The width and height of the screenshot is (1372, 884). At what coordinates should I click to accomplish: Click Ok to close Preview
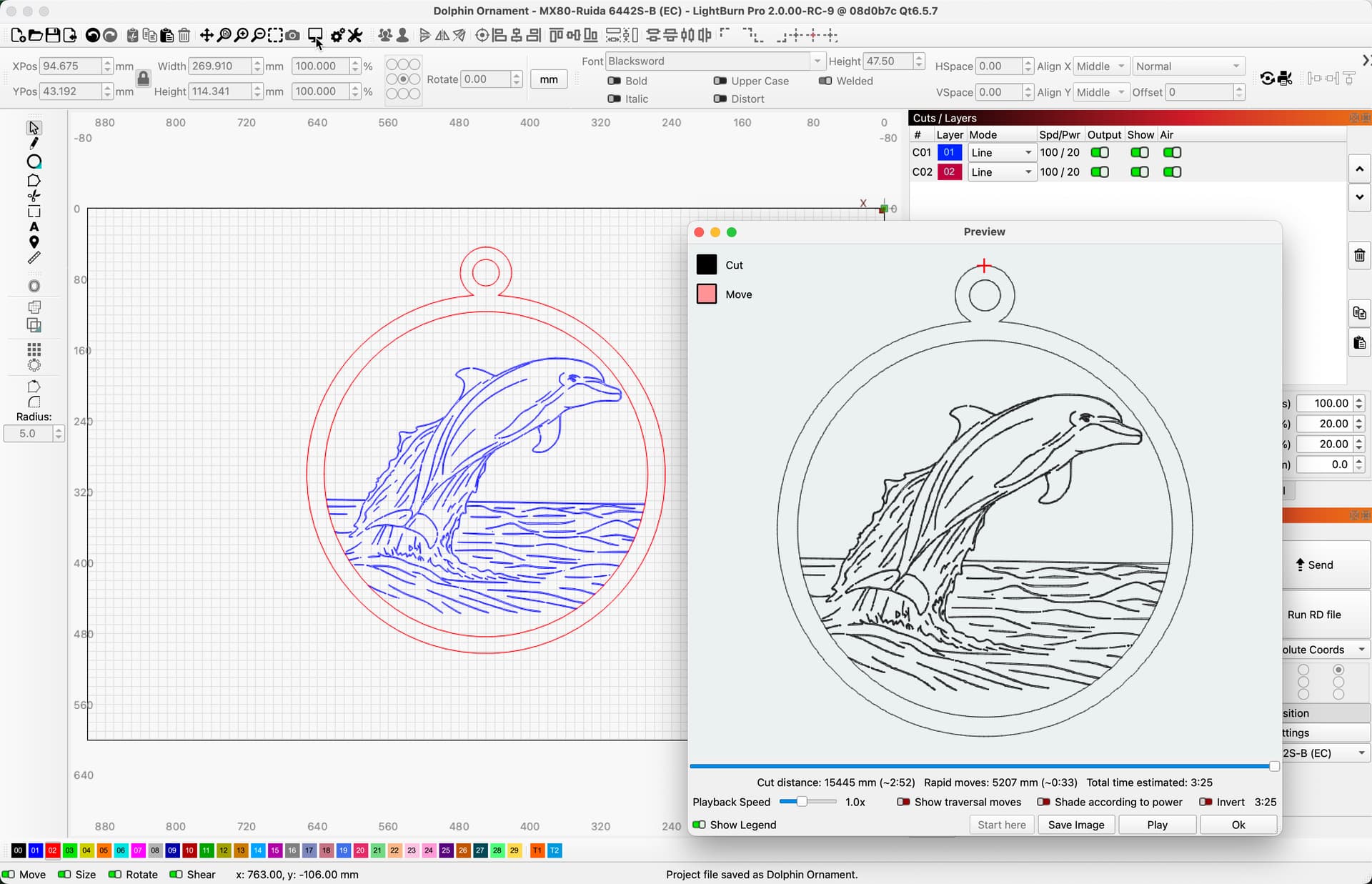coord(1238,825)
